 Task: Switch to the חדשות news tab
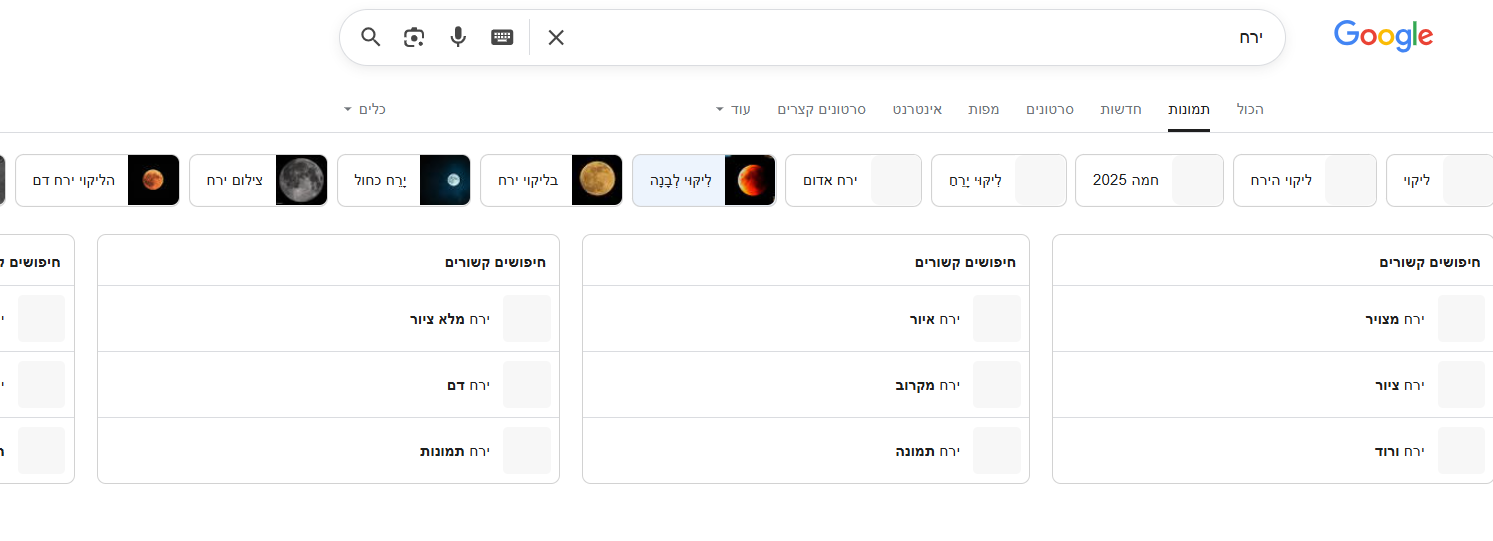pos(1121,109)
